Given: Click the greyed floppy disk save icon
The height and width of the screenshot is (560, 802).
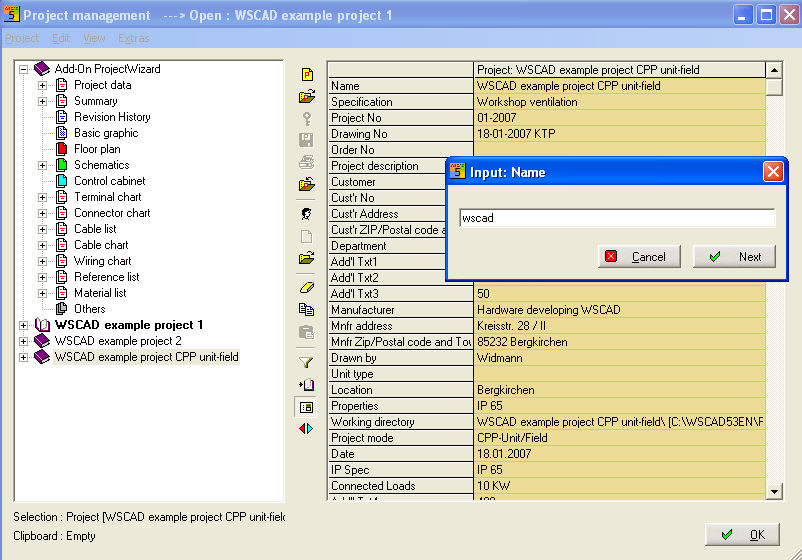Looking at the screenshot, I should pyautogui.click(x=306, y=140).
